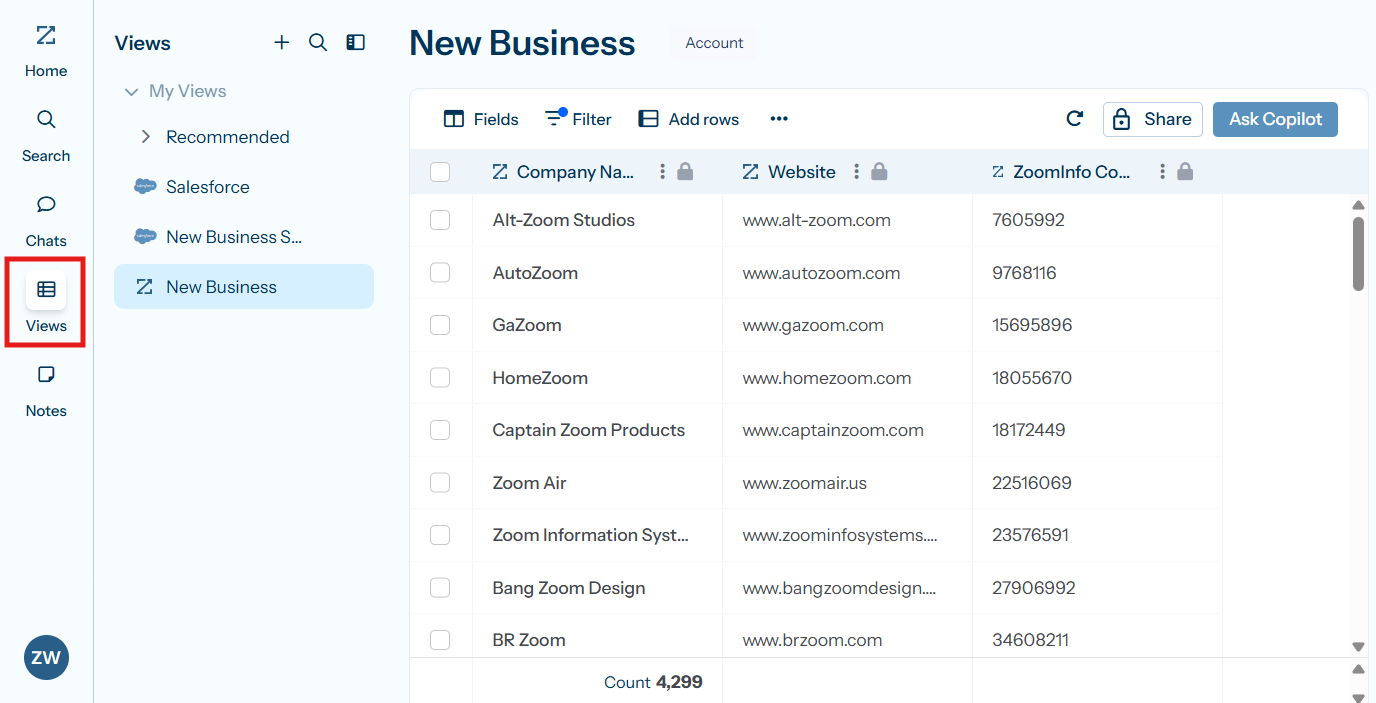Open the Chats sidebar item
The image size is (1376, 703).
46,222
